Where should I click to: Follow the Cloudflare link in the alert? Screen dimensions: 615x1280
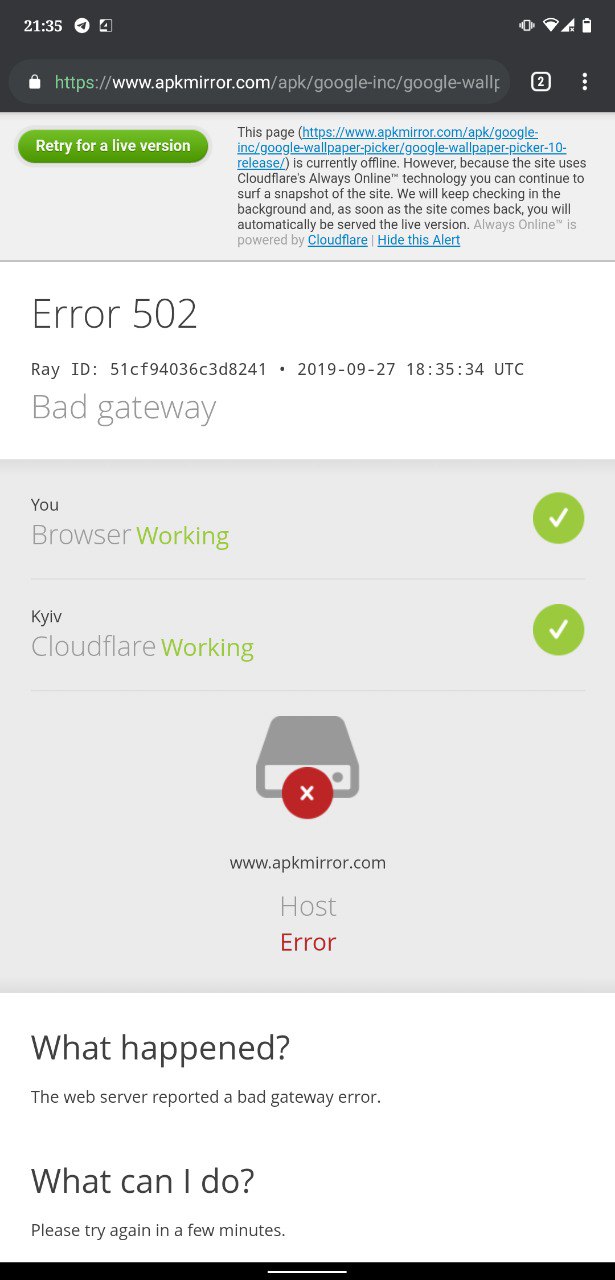[x=337, y=240]
